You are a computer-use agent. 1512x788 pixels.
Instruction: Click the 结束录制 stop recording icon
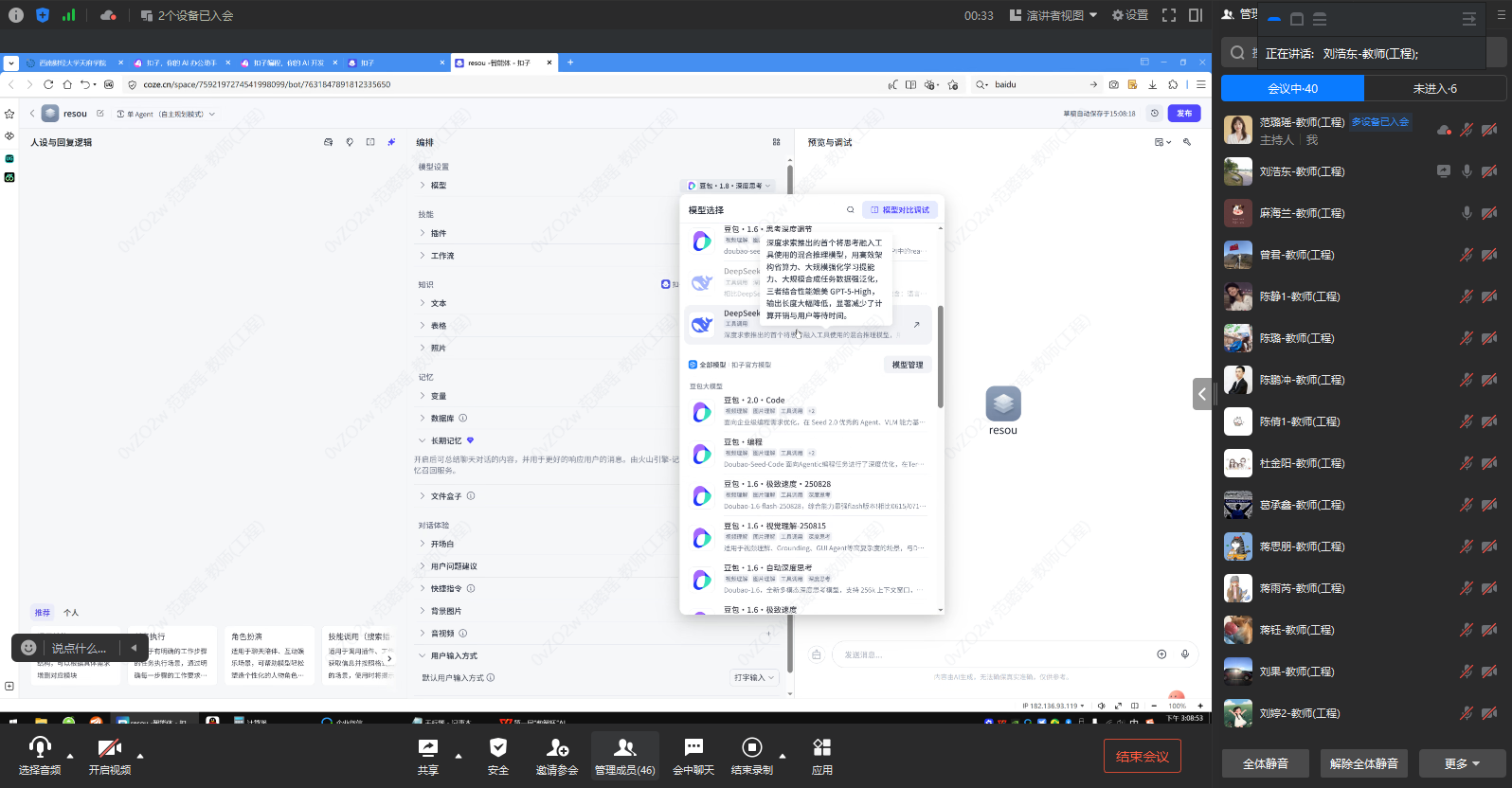click(752, 747)
